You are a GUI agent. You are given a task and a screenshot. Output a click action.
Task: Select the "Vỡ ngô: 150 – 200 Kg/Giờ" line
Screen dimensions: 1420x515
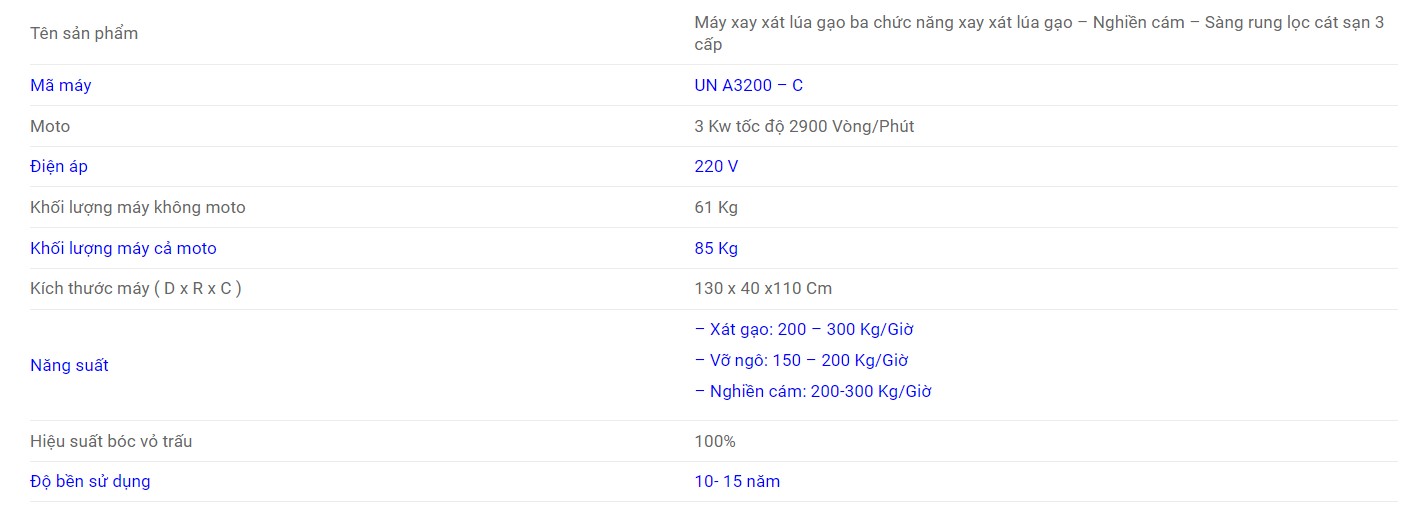801,360
